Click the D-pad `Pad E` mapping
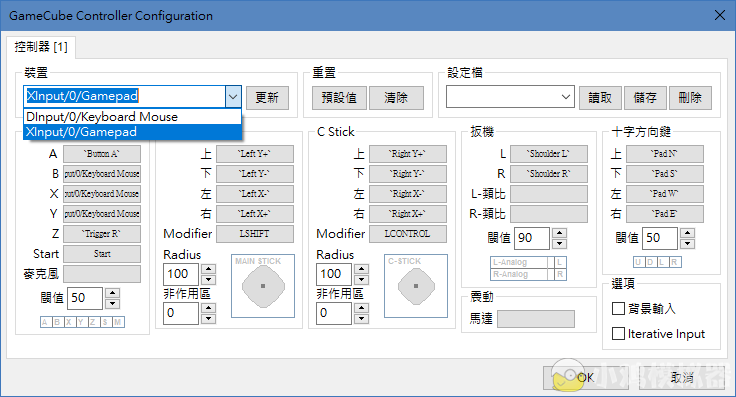The height and width of the screenshot is (397, 736). click(665, 214)
